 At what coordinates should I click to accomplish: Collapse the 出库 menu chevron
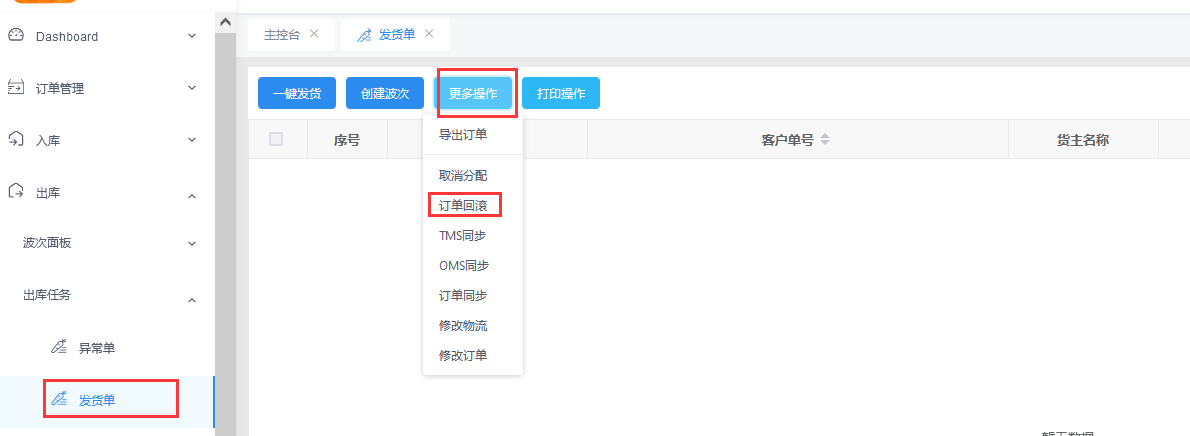pyautogui.click(x=192, y=196)
